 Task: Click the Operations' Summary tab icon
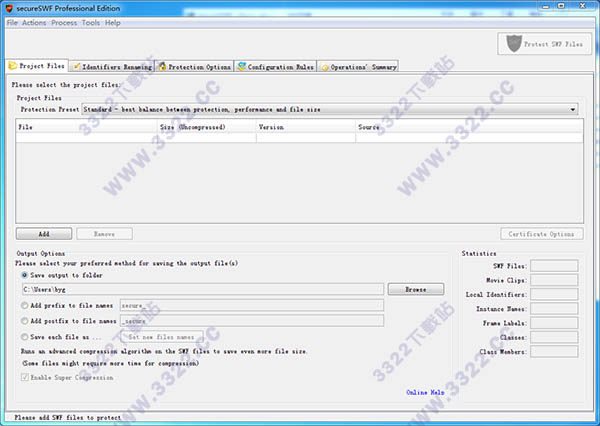[x=325, y=67]
